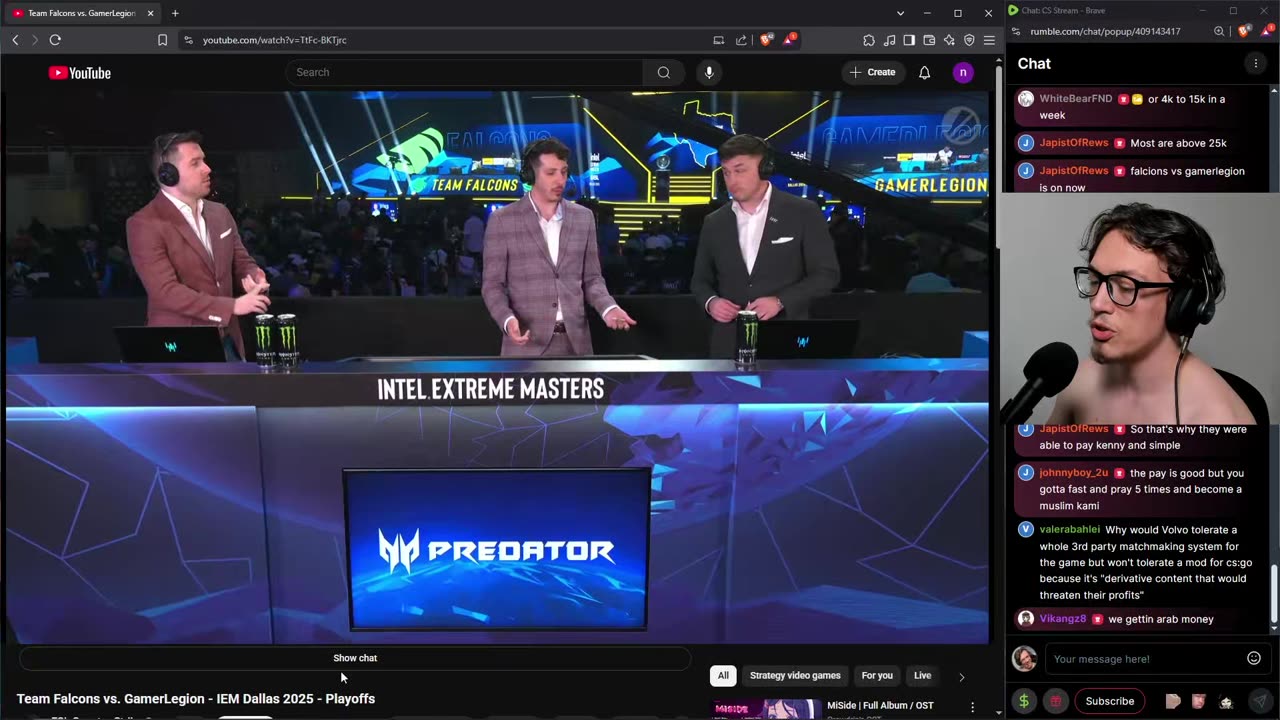Go to the YouTube home logo
Viewport: 1280px width, 720px height.
[80, 73]
